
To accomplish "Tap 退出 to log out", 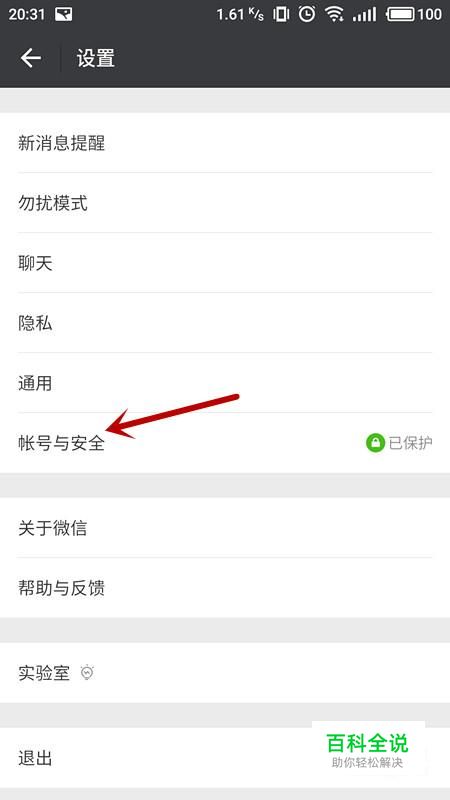I will point(225,758).
